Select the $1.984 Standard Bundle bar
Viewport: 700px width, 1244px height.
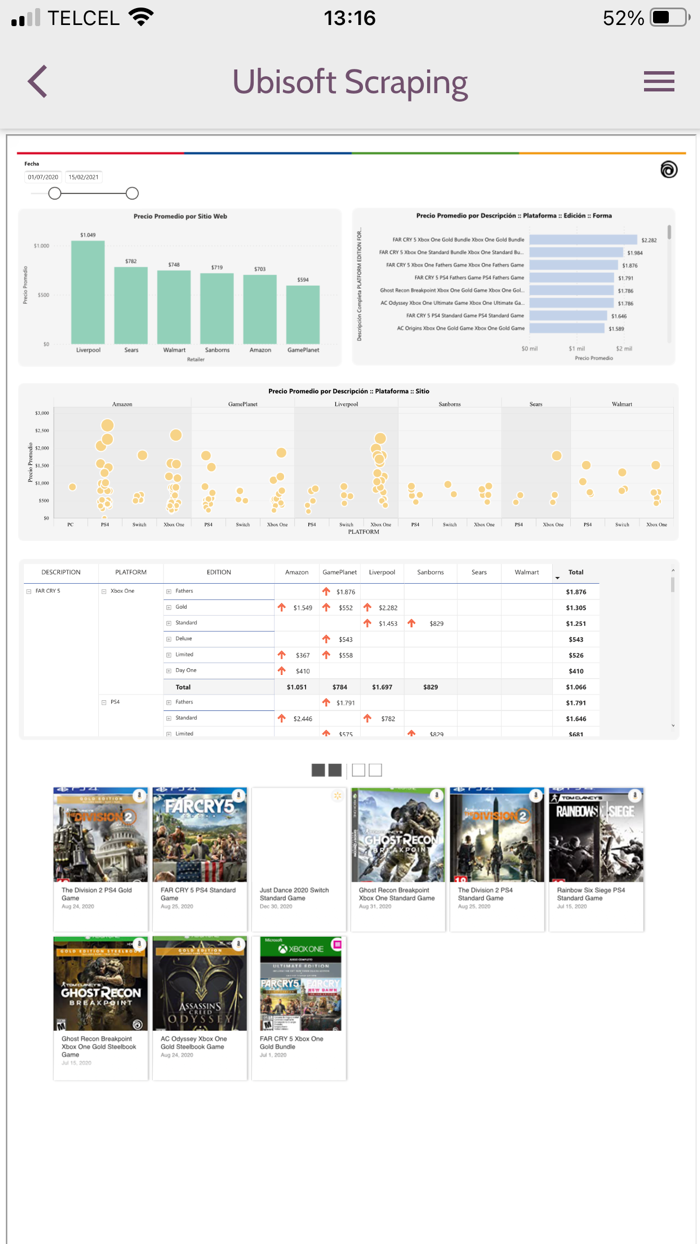(x=577, y=253)
